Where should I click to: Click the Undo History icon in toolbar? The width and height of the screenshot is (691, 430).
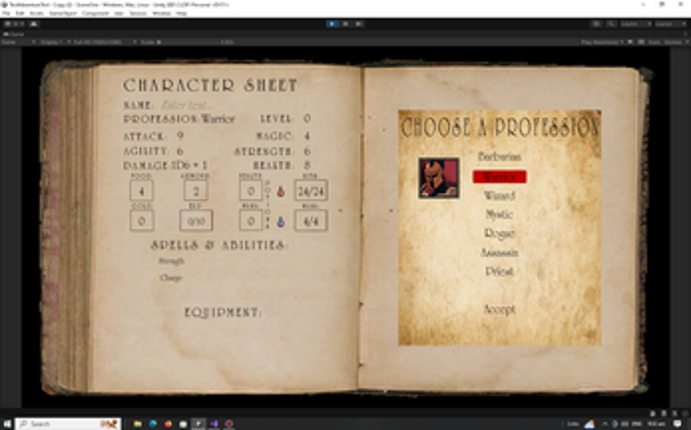tap(596, 24)
